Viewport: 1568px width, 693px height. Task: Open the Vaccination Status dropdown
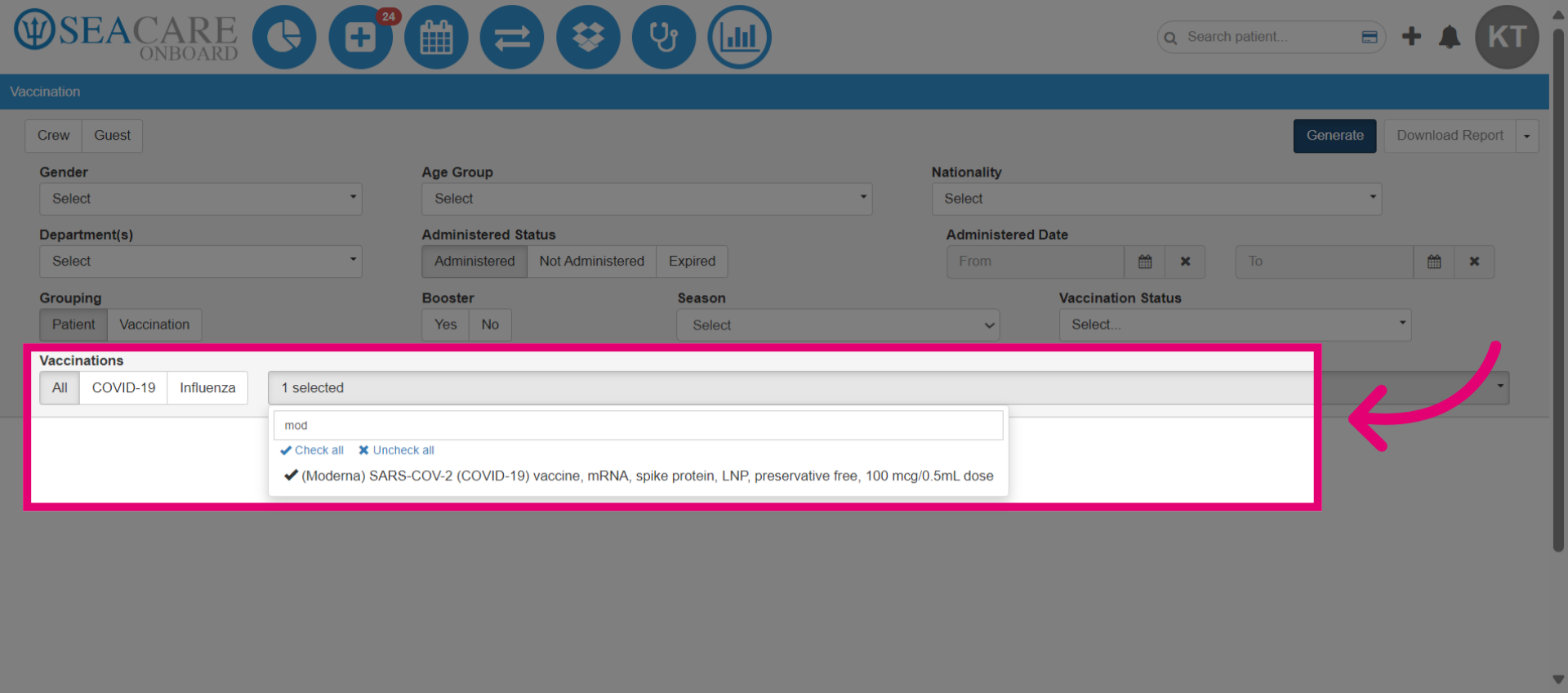1235,325
